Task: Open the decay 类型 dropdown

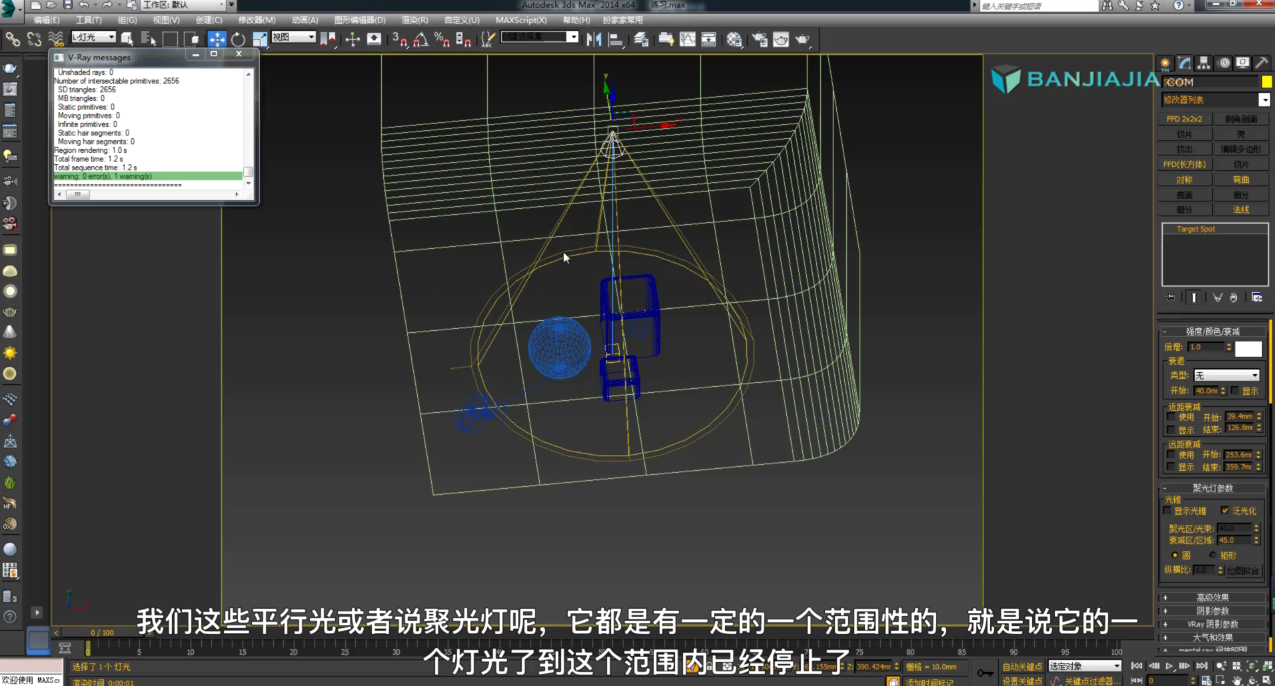Action: (x=1227, y=375)
